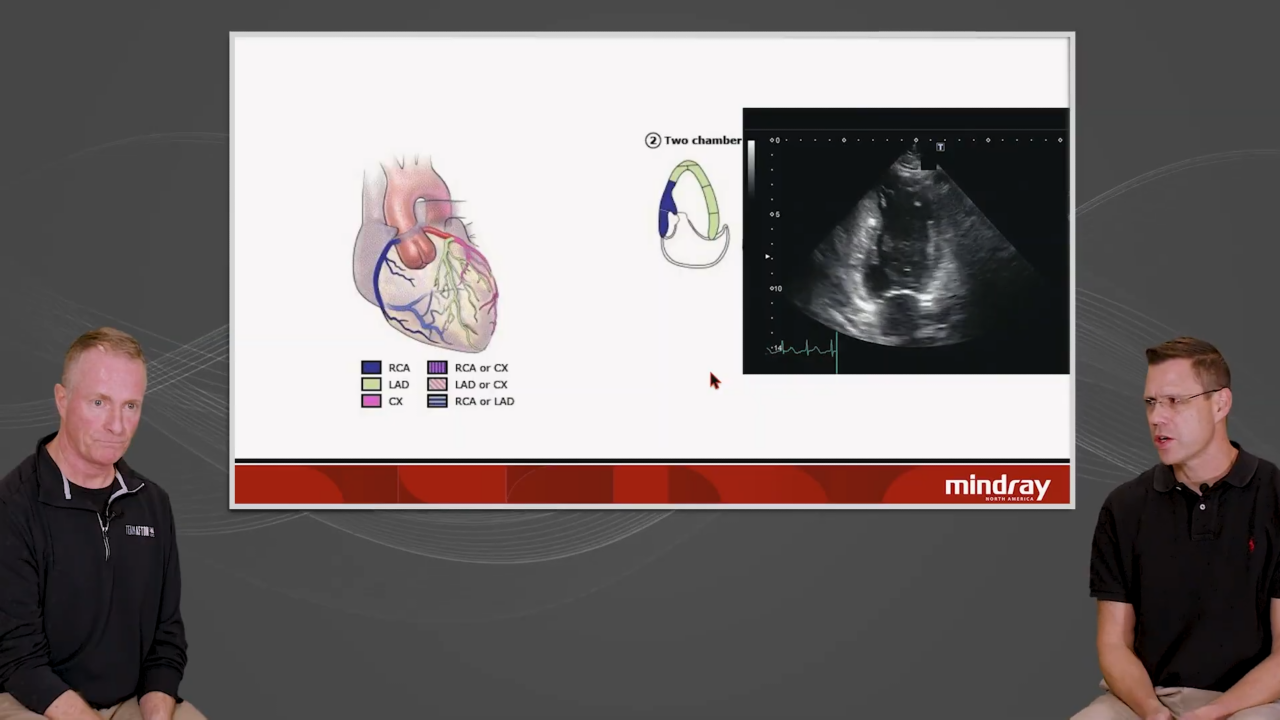The image size is (1280, 720).
Task: Click the depth 10 marker on scale
Action: point(775,288)
